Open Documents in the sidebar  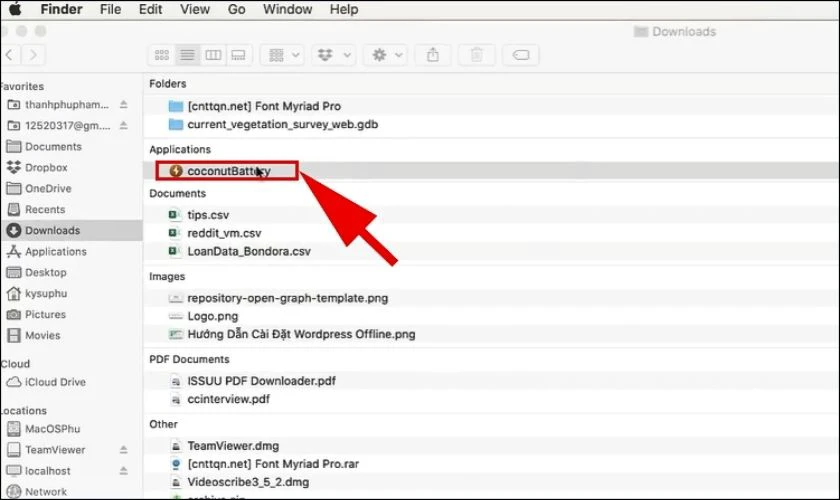(44, 146)
